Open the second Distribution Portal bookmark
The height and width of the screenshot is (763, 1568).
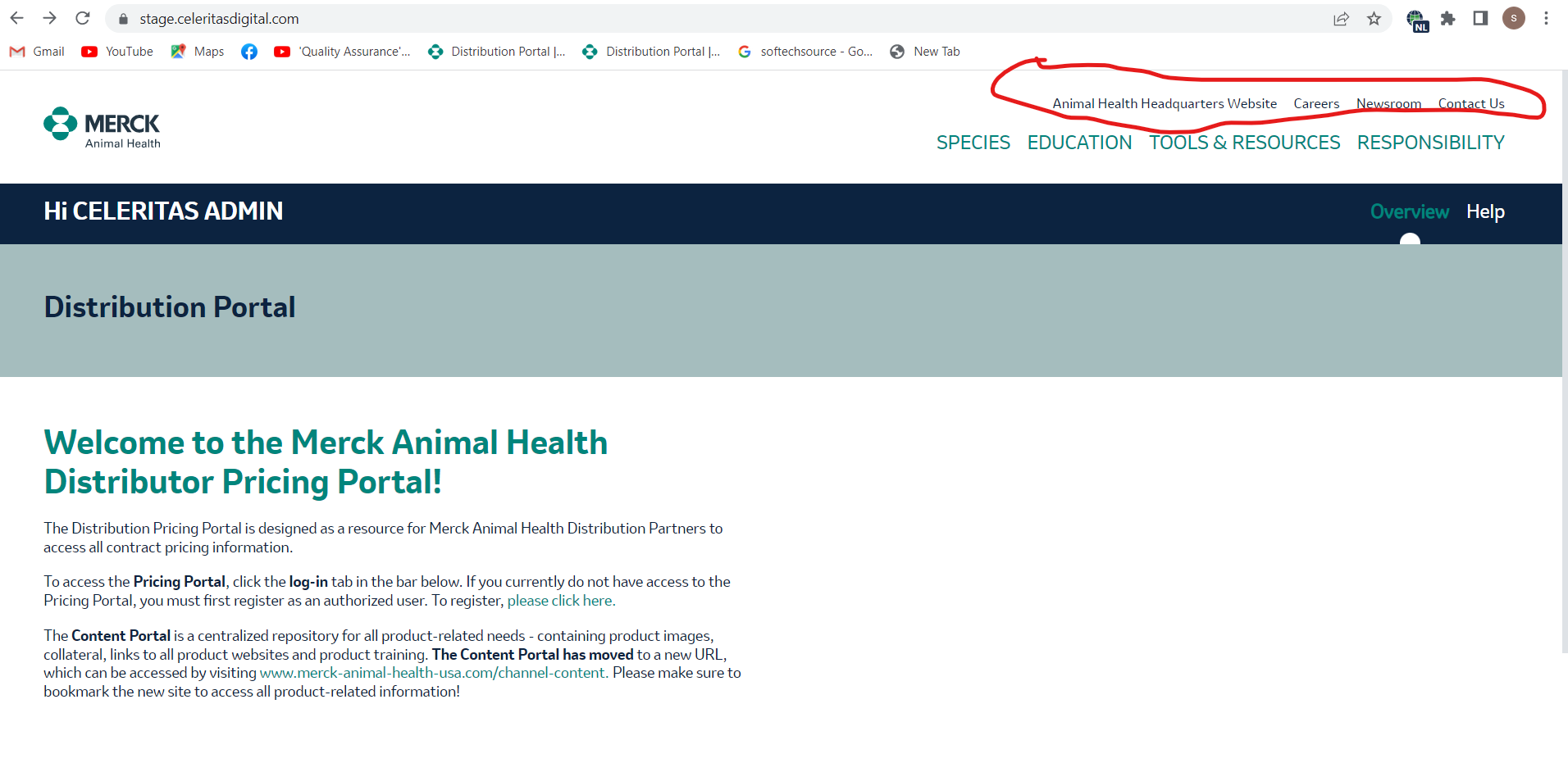651,52
